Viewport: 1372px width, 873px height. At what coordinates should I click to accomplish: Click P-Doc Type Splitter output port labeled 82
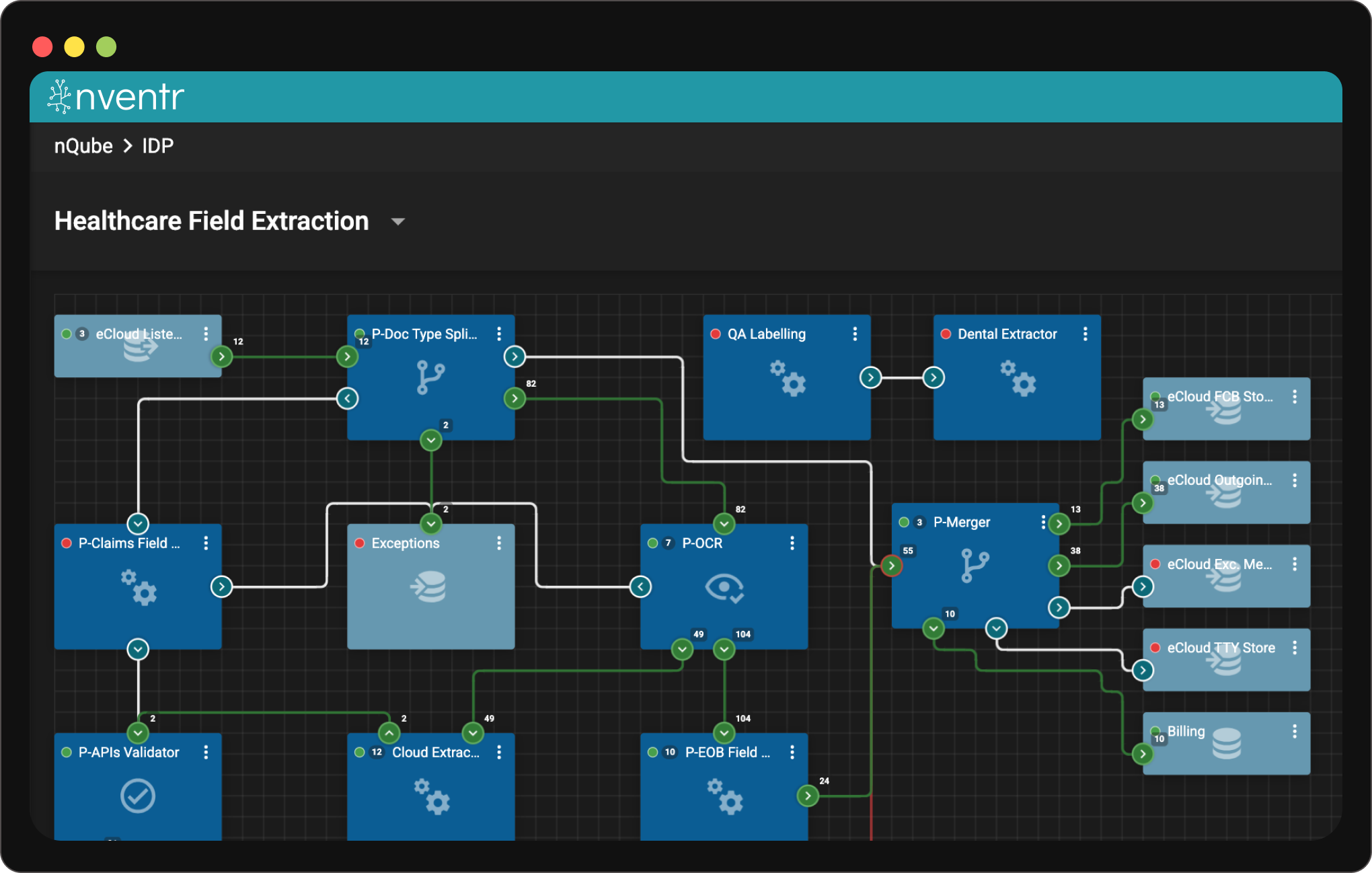(514, 398)
